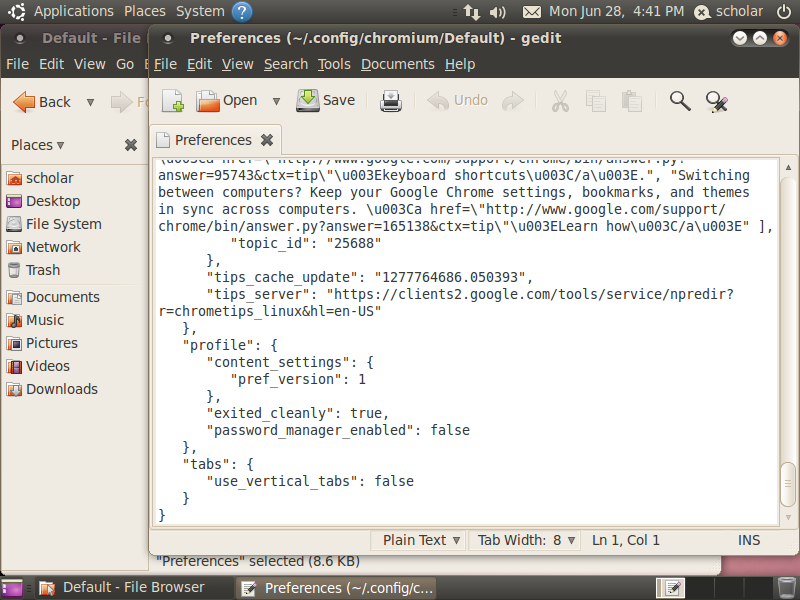Go Back in File Browser
This screenshot has width=800, height=600.
click(42, 102)
